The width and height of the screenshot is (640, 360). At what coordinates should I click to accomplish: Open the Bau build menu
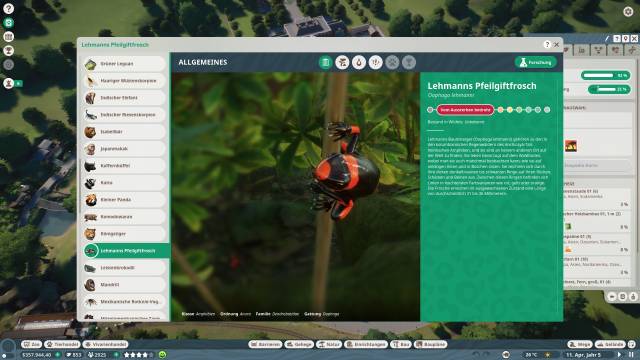(x=401, y=344)
